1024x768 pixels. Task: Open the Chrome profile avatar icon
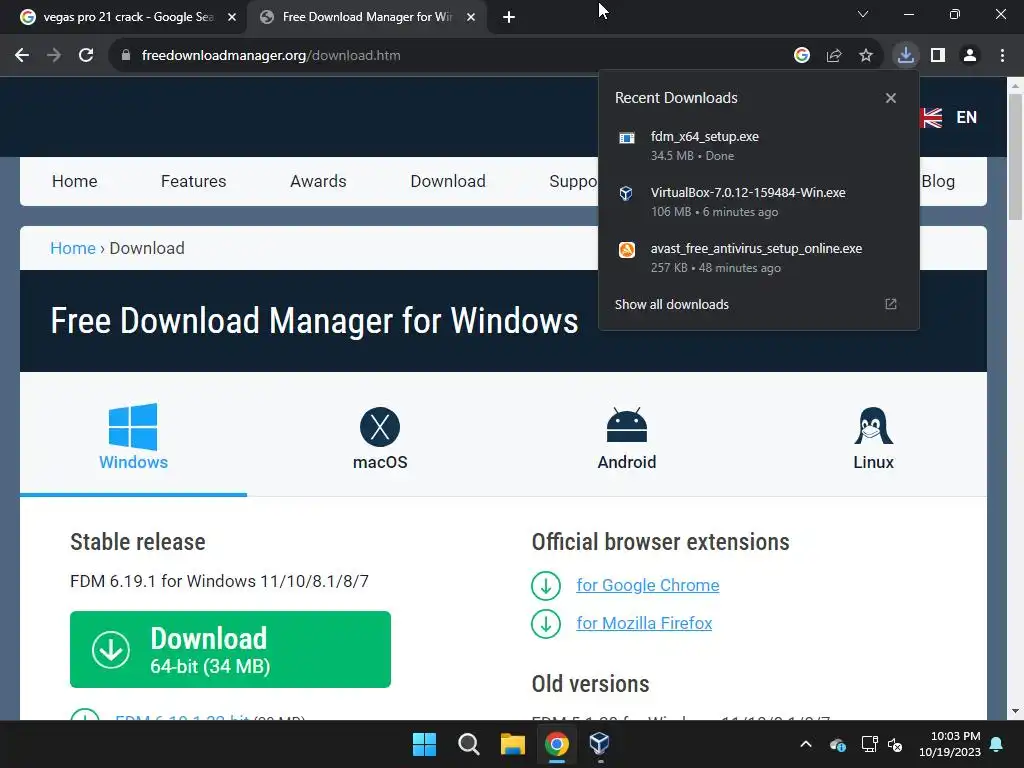click(x=970, y=56)
